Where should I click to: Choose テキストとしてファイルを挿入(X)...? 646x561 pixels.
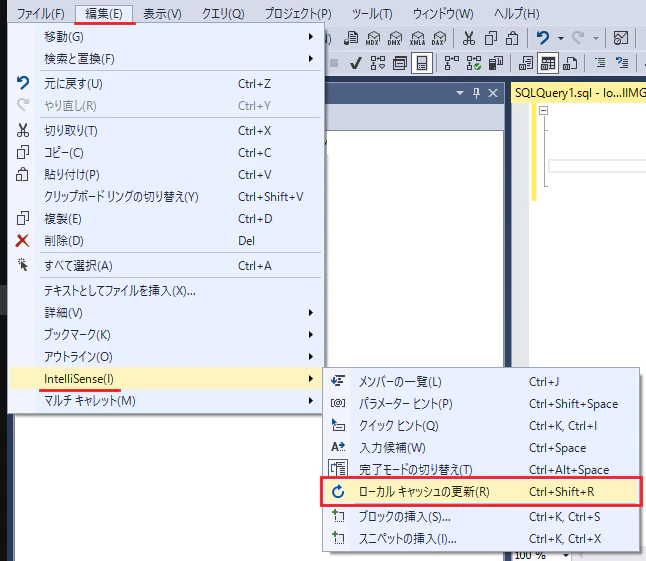165,291
